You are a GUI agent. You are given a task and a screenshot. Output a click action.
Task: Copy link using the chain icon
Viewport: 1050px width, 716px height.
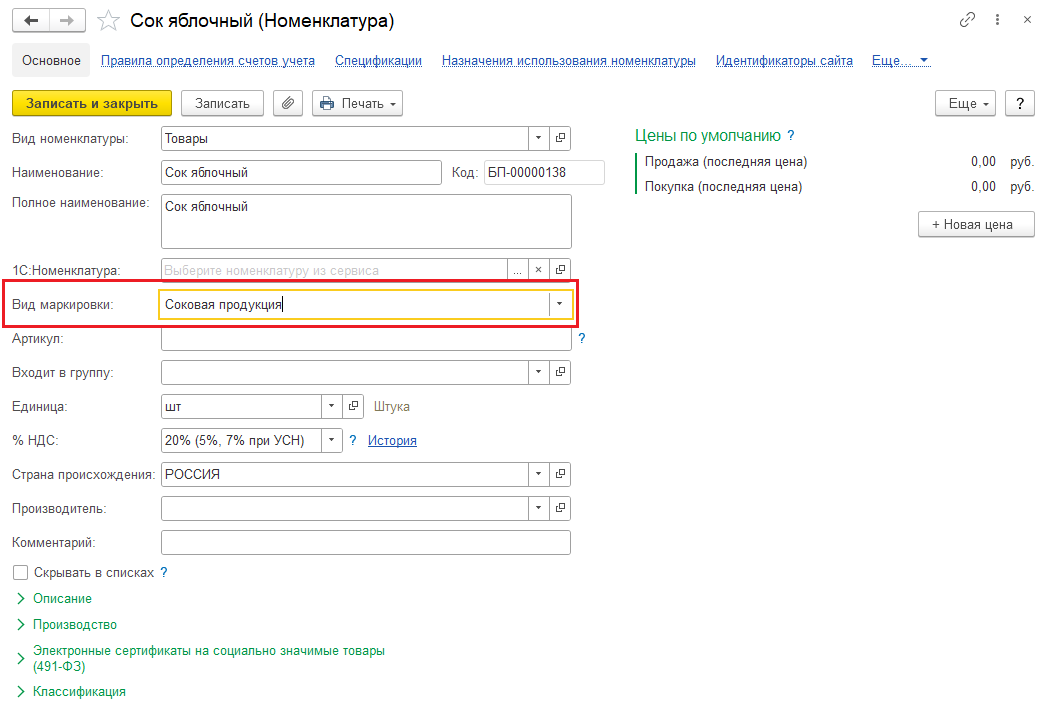click(x=967, y=19)
